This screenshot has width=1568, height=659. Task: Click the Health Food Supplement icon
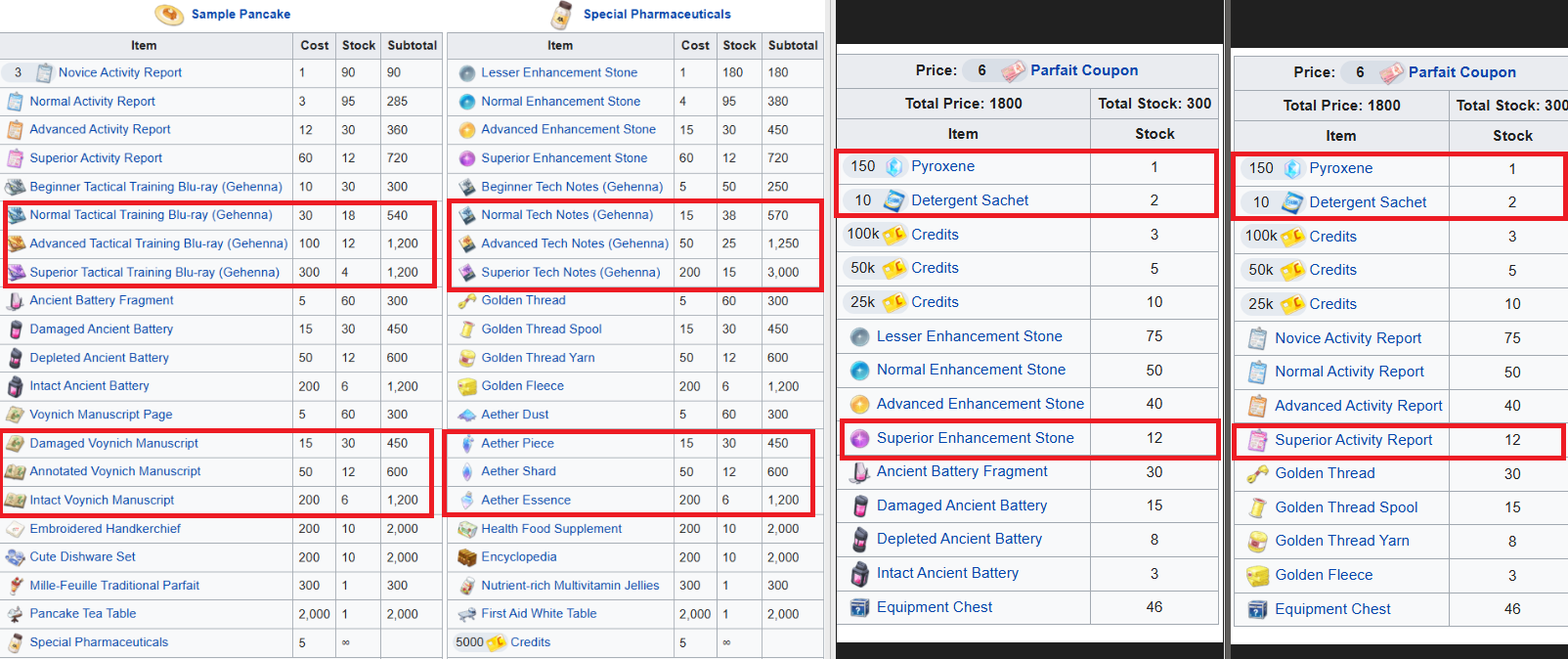[467, 529]
